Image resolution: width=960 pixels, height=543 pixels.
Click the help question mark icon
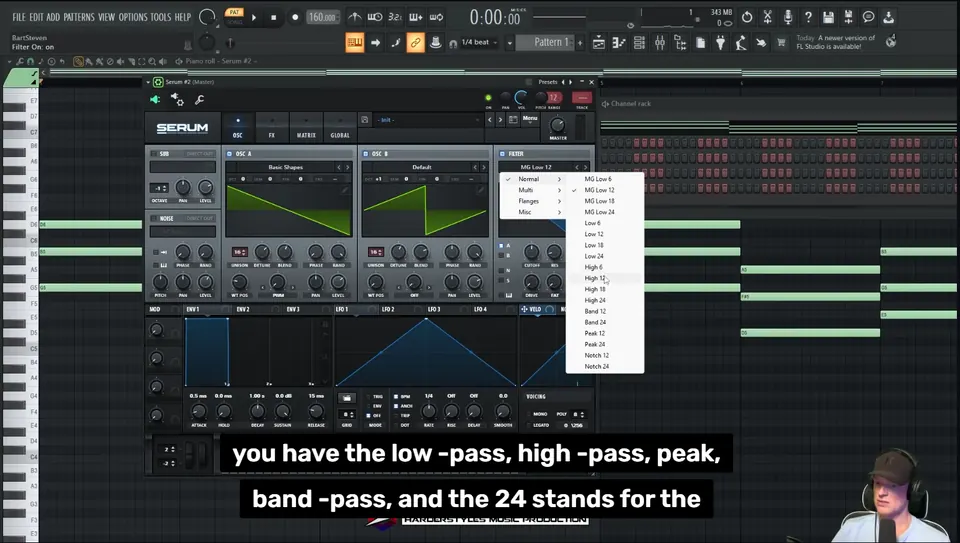pos(808,17)
